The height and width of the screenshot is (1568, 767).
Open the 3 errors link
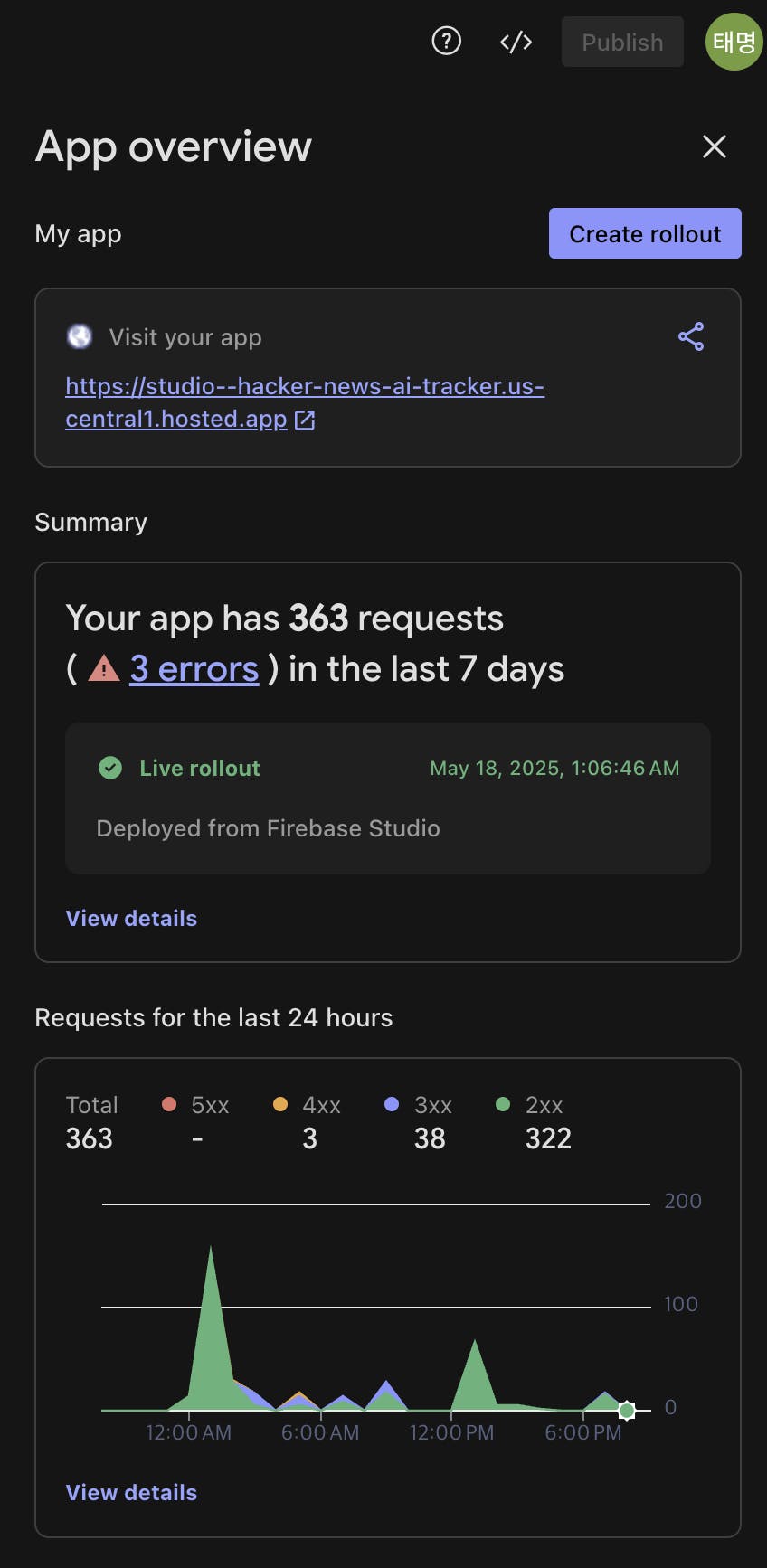pyautogui.click(x=194, y=669)
